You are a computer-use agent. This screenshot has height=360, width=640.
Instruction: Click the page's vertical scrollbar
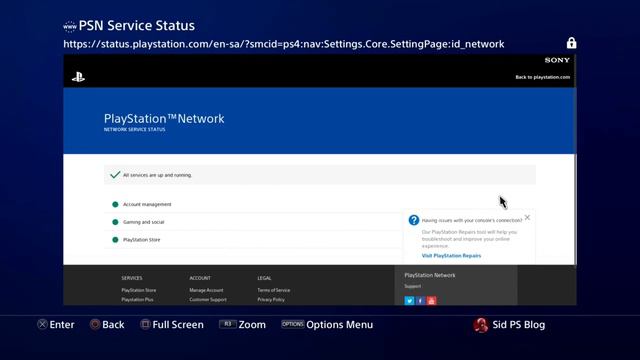(x=575, y=160)
